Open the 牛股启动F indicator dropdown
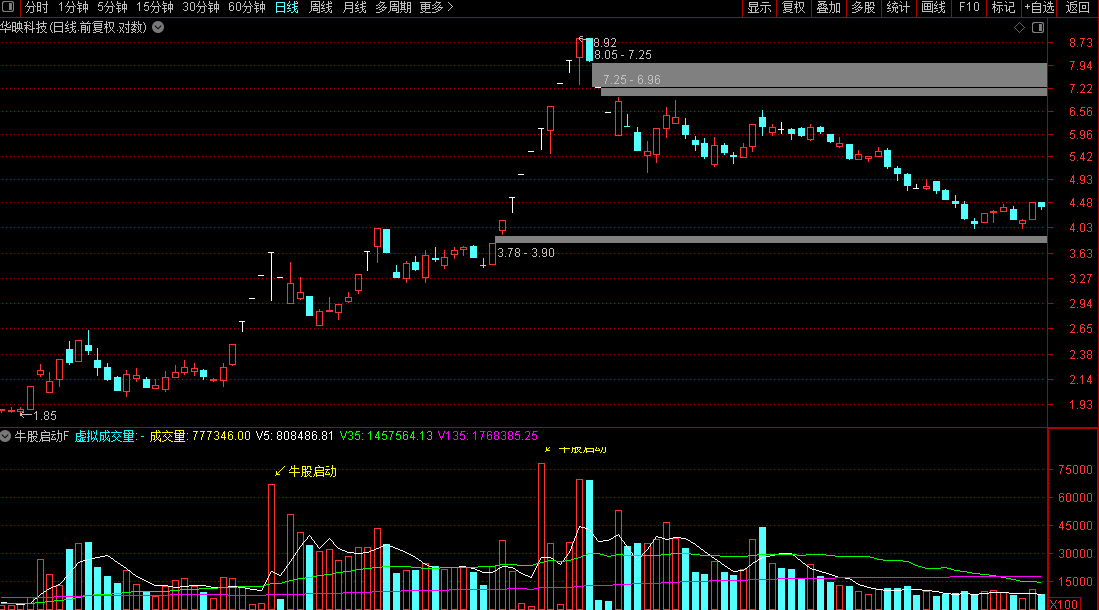The image size is (1099, 610). coord(6,436)
